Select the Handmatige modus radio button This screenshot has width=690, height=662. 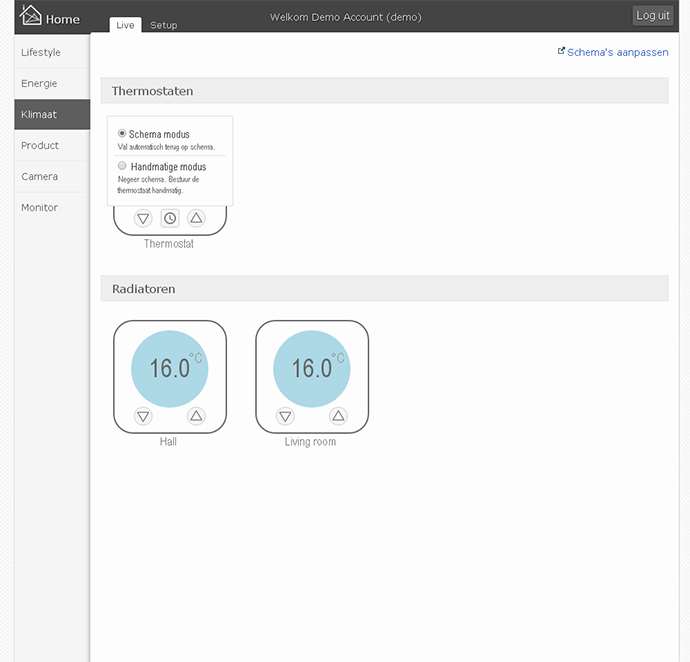122,166
